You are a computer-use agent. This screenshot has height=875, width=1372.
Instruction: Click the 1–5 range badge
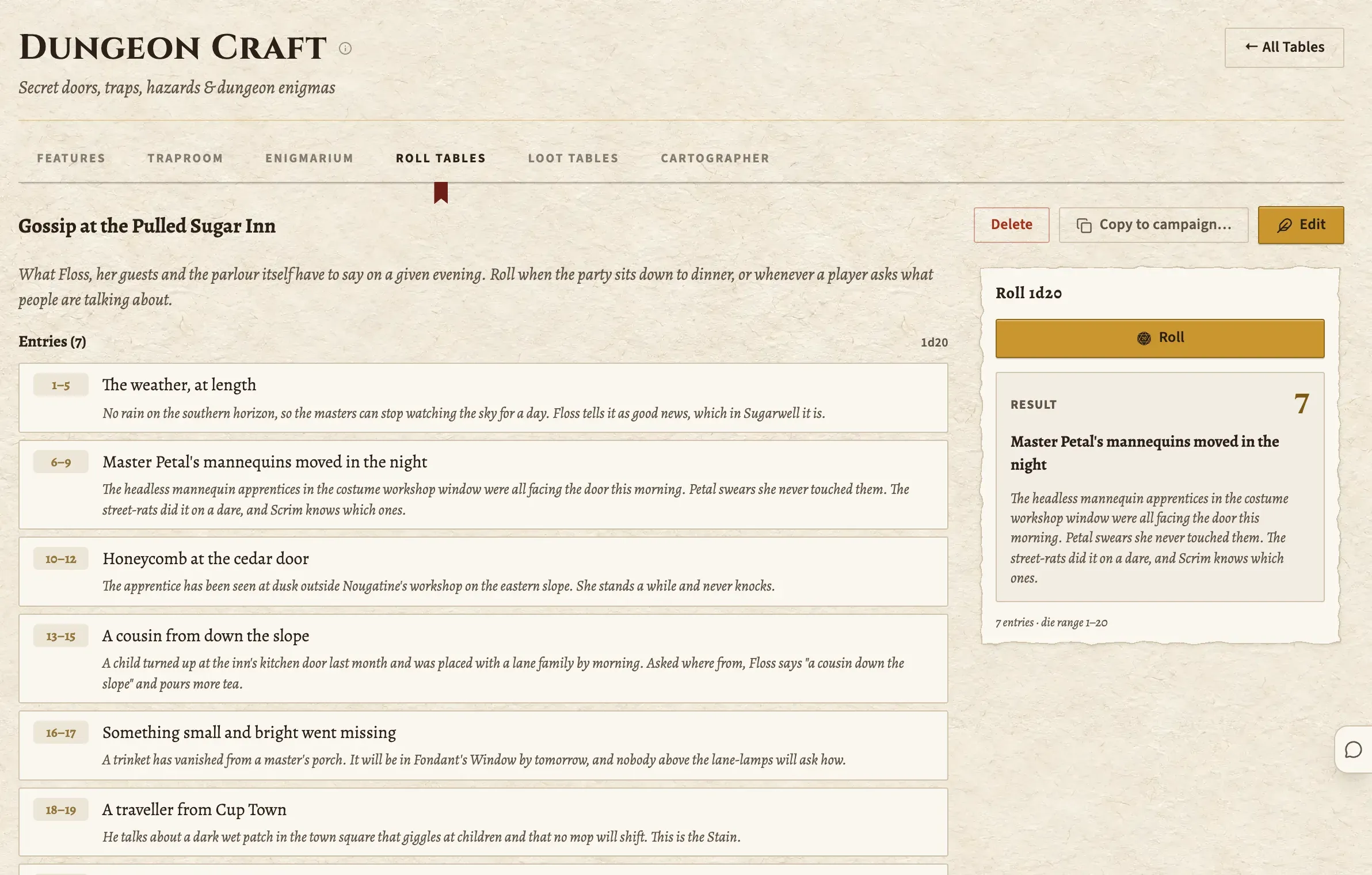click(x=60, y=385)
